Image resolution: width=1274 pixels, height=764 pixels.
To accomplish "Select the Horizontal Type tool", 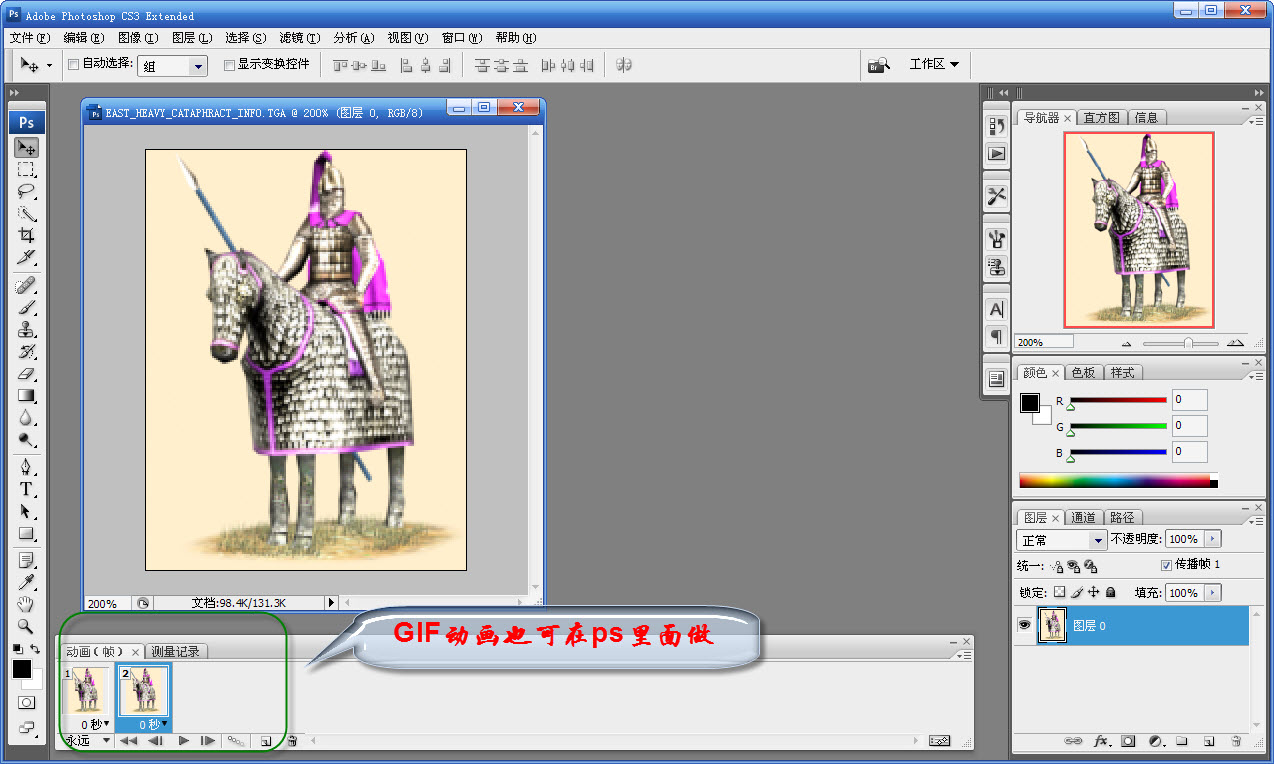I will click(27, 489).
